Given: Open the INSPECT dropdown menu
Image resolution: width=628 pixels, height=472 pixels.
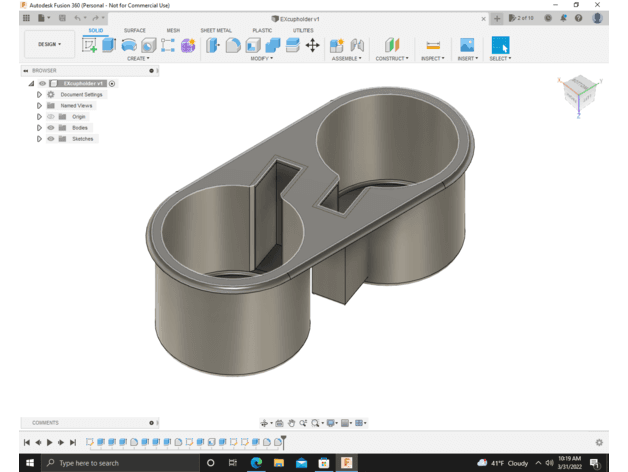Looking at the screenshot, I should pyautogui.click(x=433, y=58).
